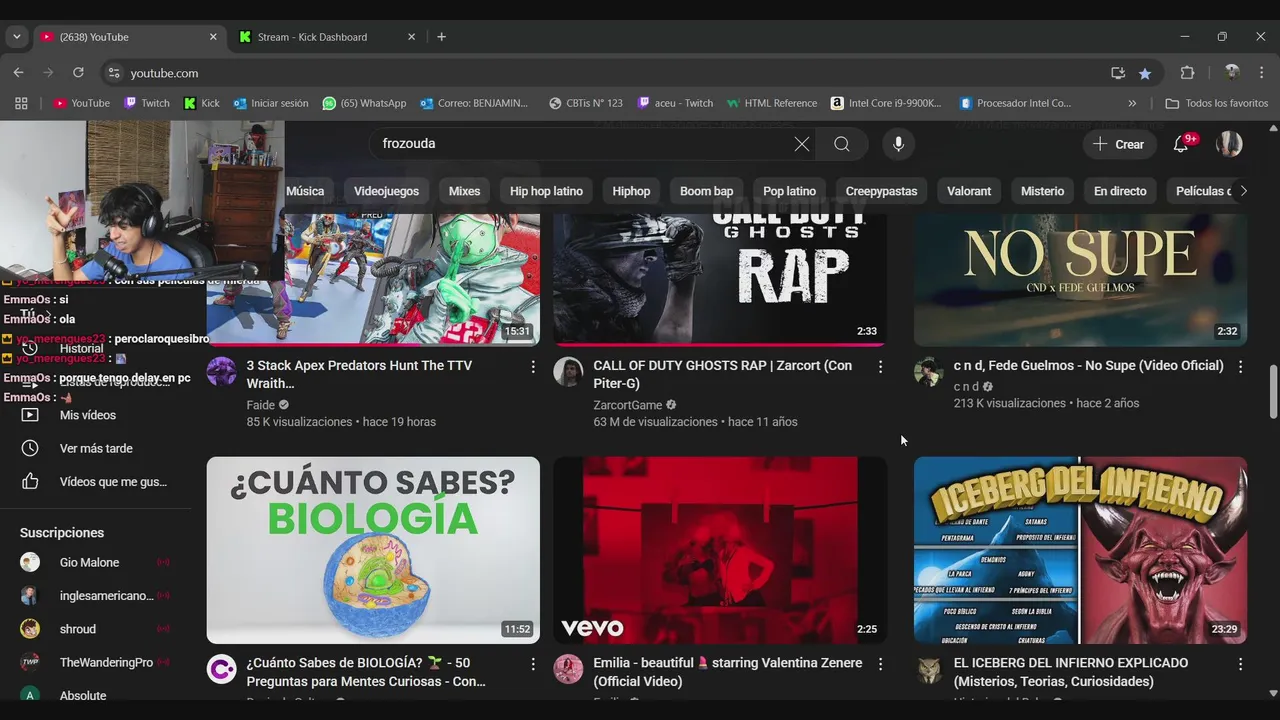The image size is (1280, 720).
Task: Open the YouTube bookmark
Action: pos(81,103)
